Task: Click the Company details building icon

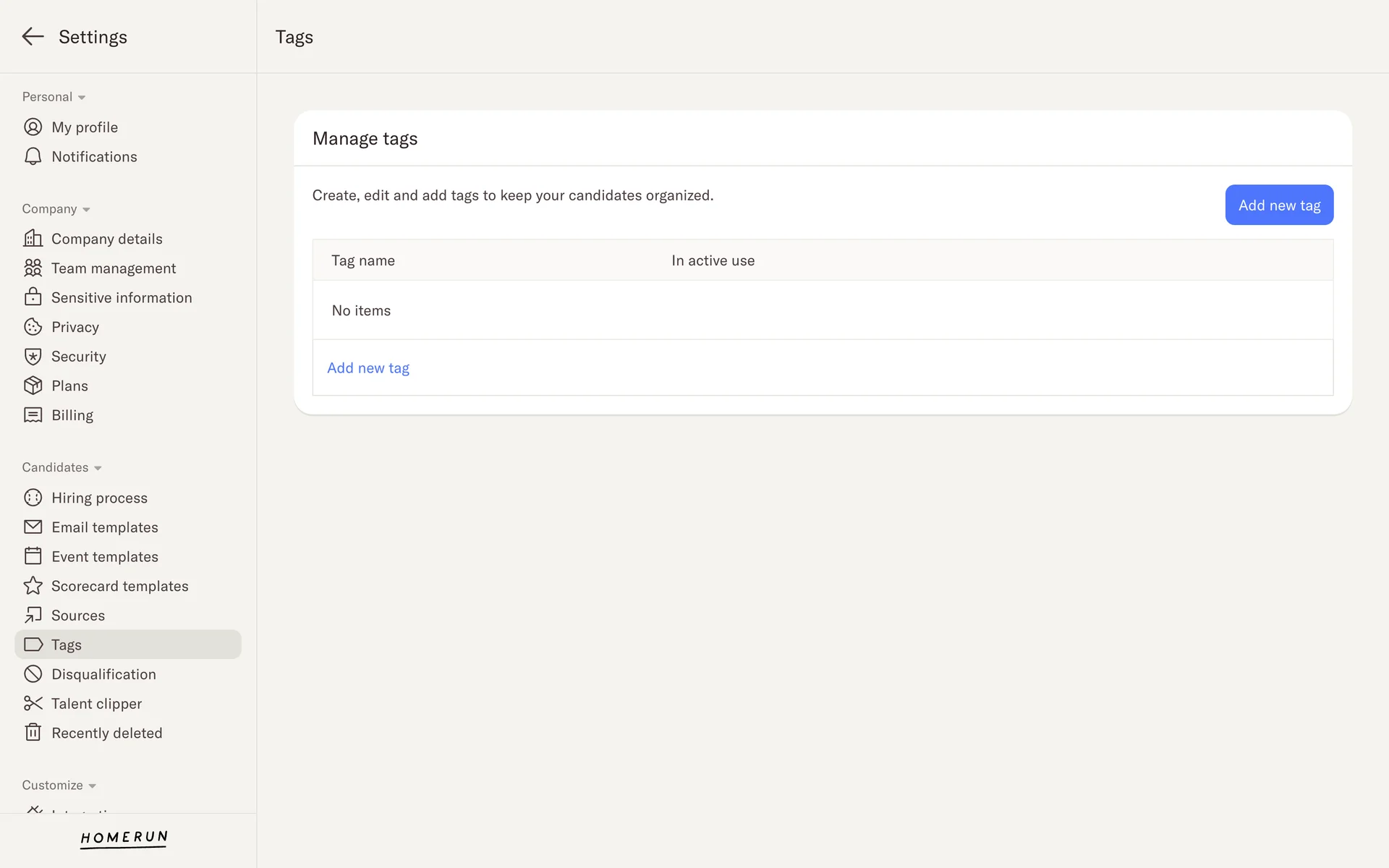Action: pyautogui.click(x=33, y=239)
